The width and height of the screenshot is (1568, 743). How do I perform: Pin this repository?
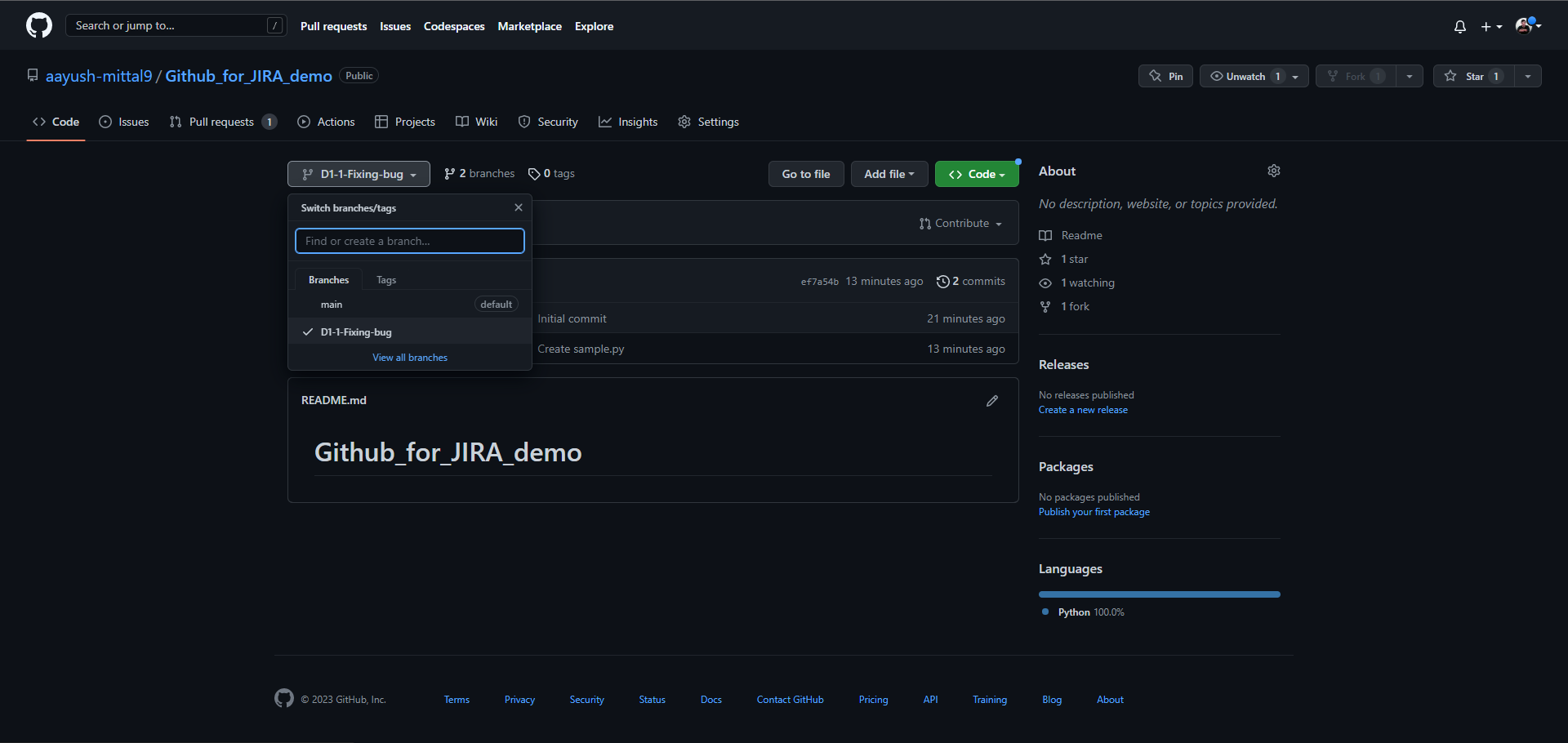(x=1165, y=75)
